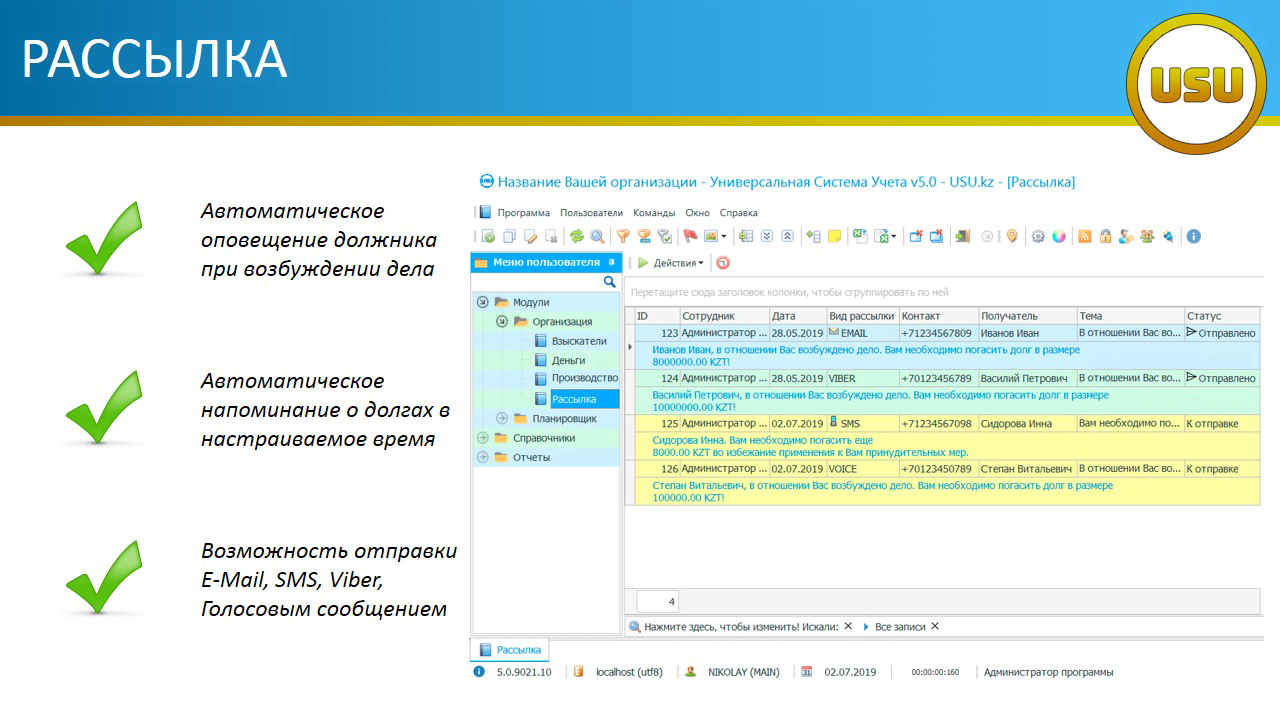The image size is (1280, 720).
Task: Expand the Справочники tree node
Action: pyautogui.click(x=483, y=438)
